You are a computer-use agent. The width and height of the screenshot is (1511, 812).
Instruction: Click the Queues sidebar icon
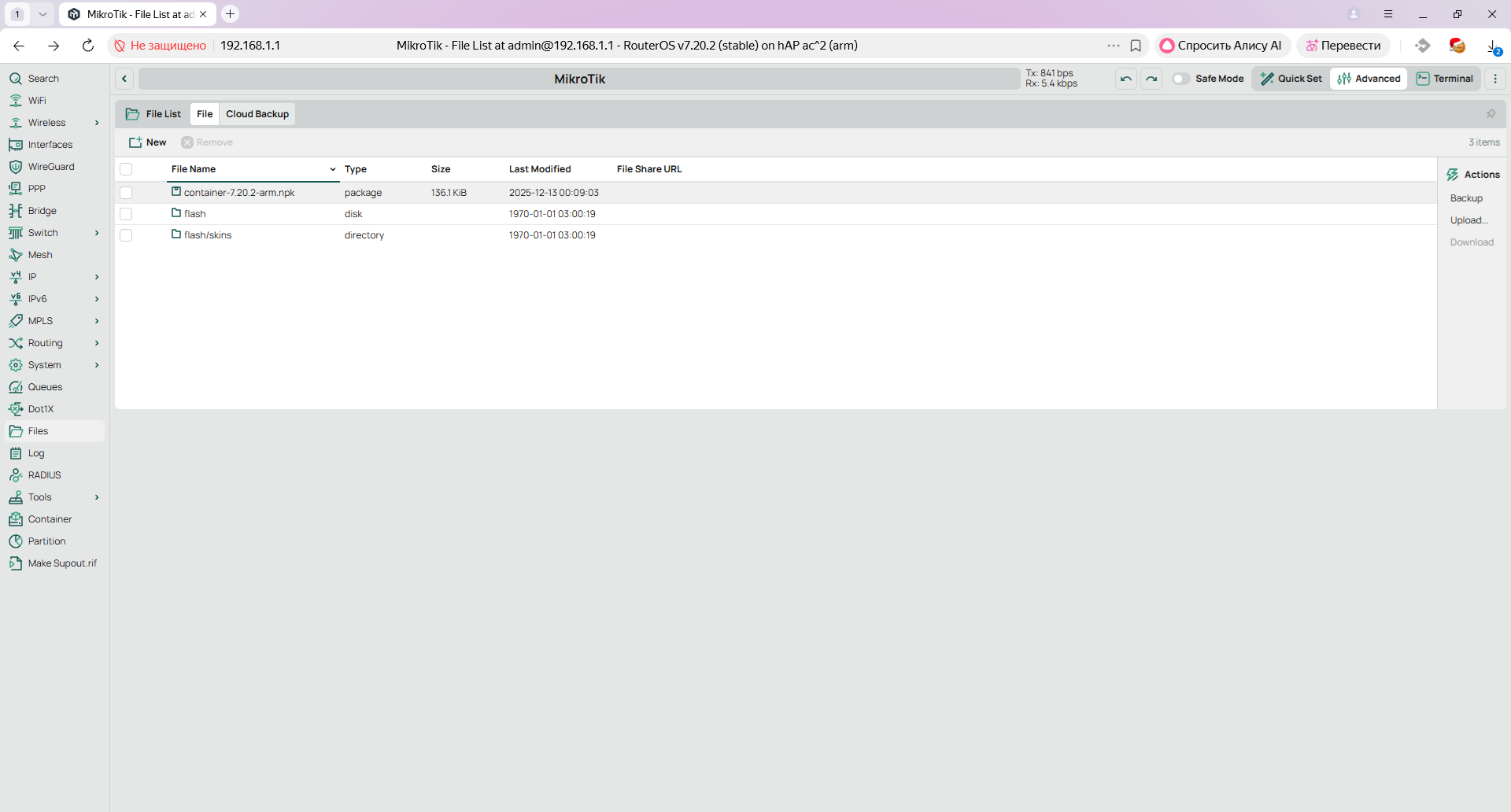(15, 387)
